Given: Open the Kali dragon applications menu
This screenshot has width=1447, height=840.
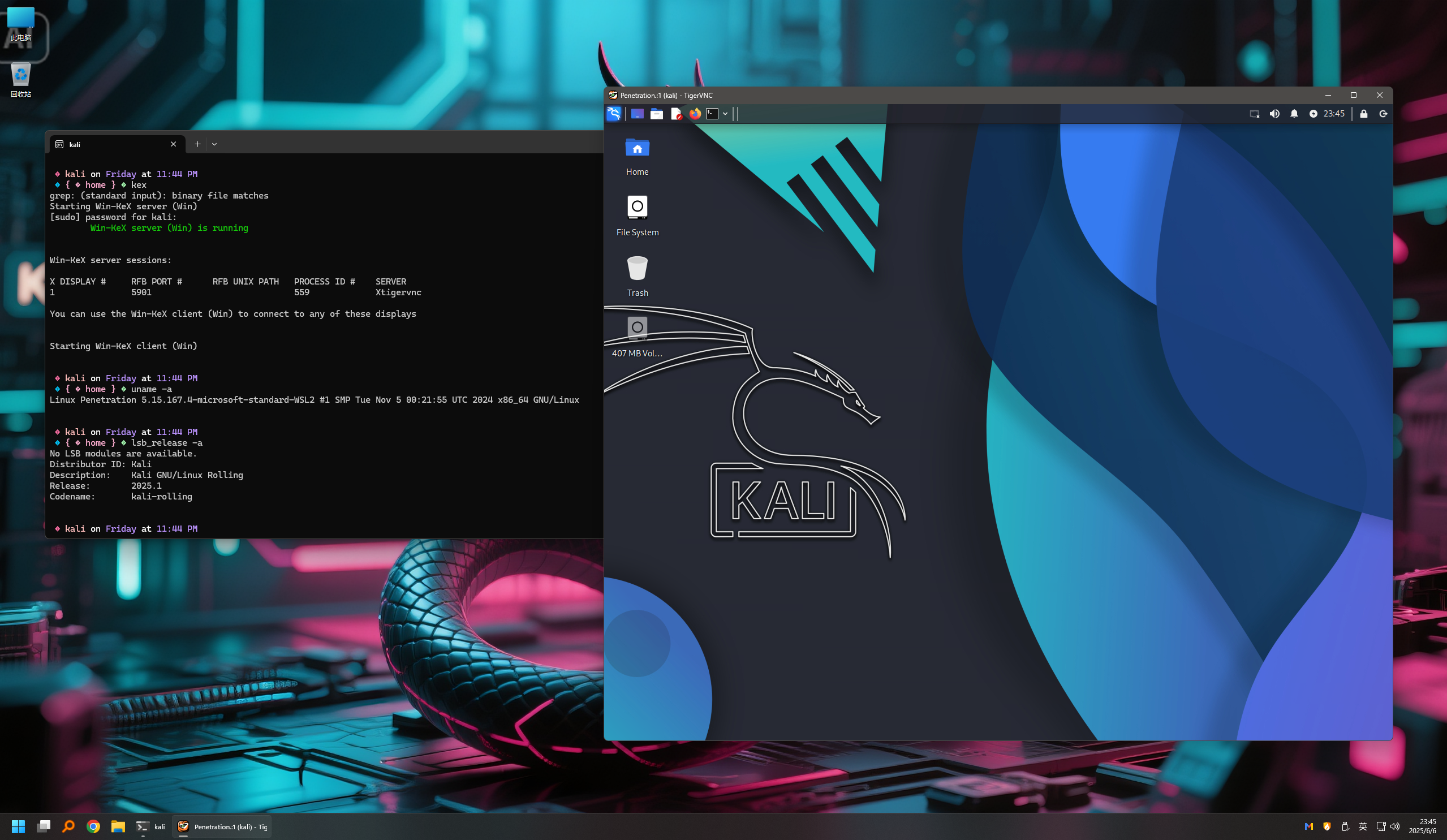Looking at the screenshot, I should 614,114.
